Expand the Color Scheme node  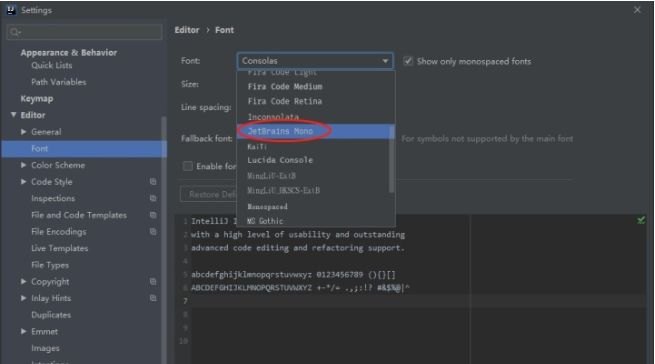click(x=24, y=165)
